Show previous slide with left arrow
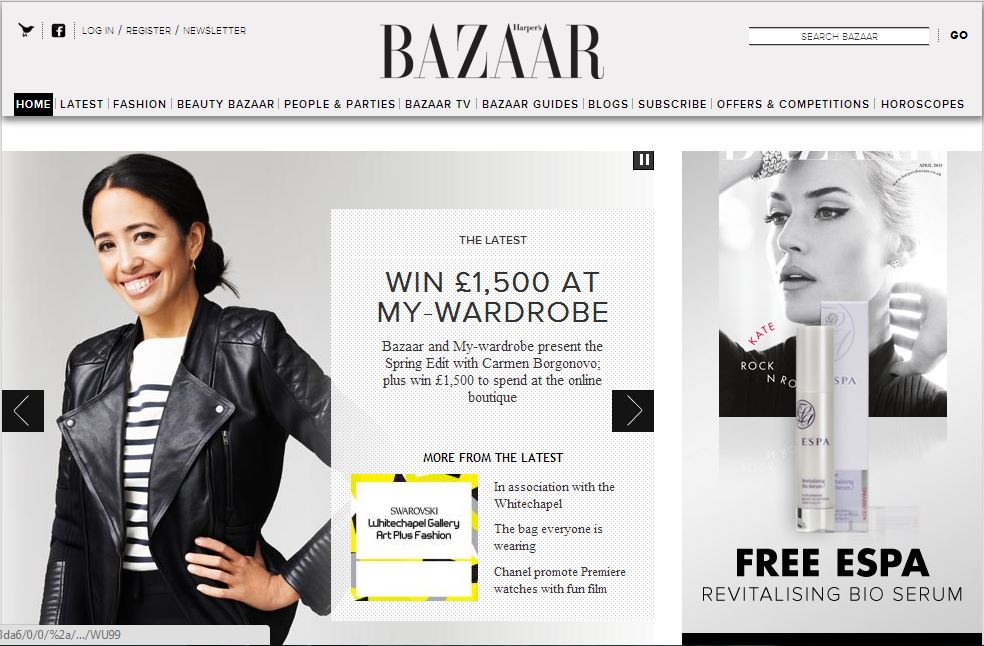The width and height of the screenshot is (984, 646). pyautogui.click(x=23, y=411)
